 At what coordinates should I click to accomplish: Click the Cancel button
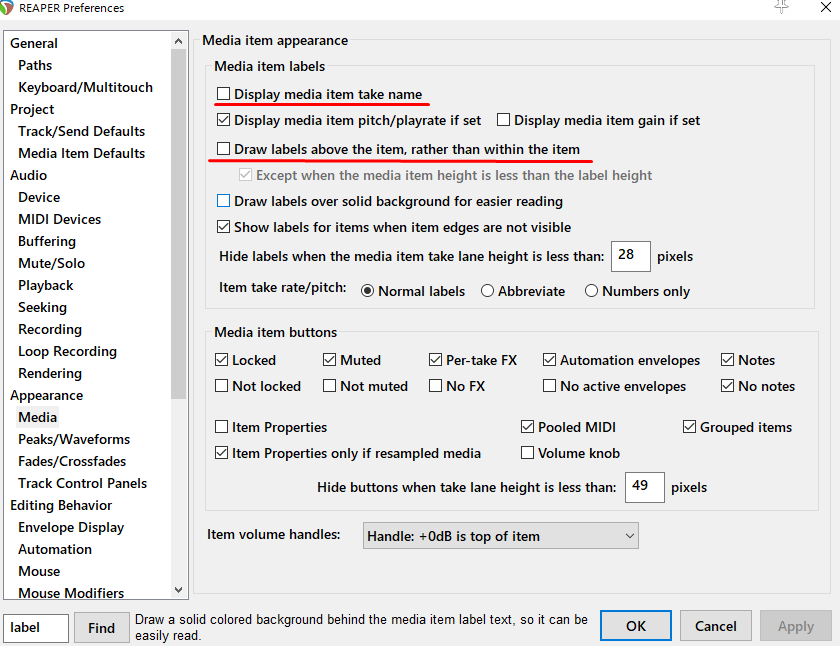716,626
